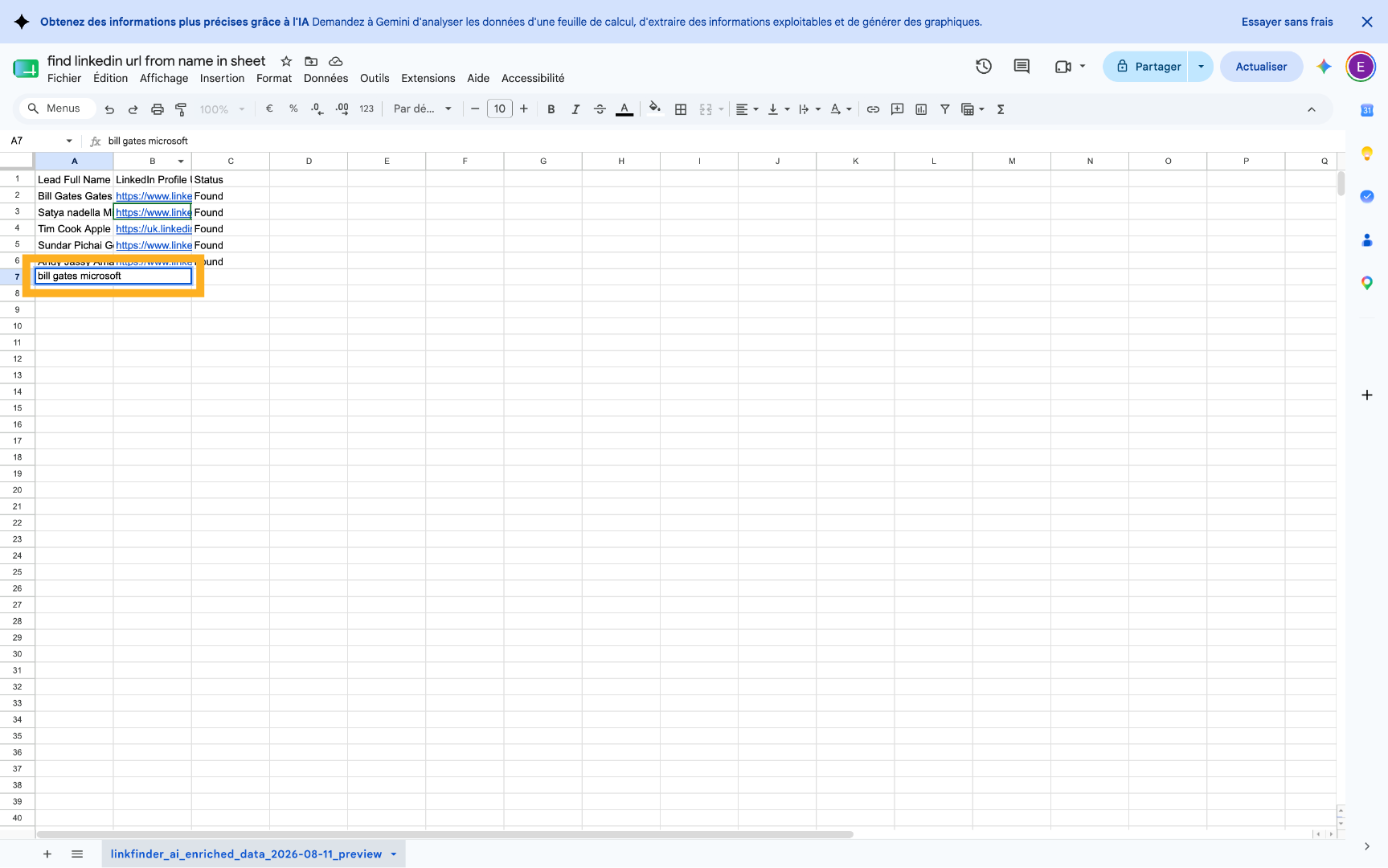Viewport: 1388px width, 868px height.
Task: Open Google Tasks side panel icon
Action: (x=1367, y=196)
